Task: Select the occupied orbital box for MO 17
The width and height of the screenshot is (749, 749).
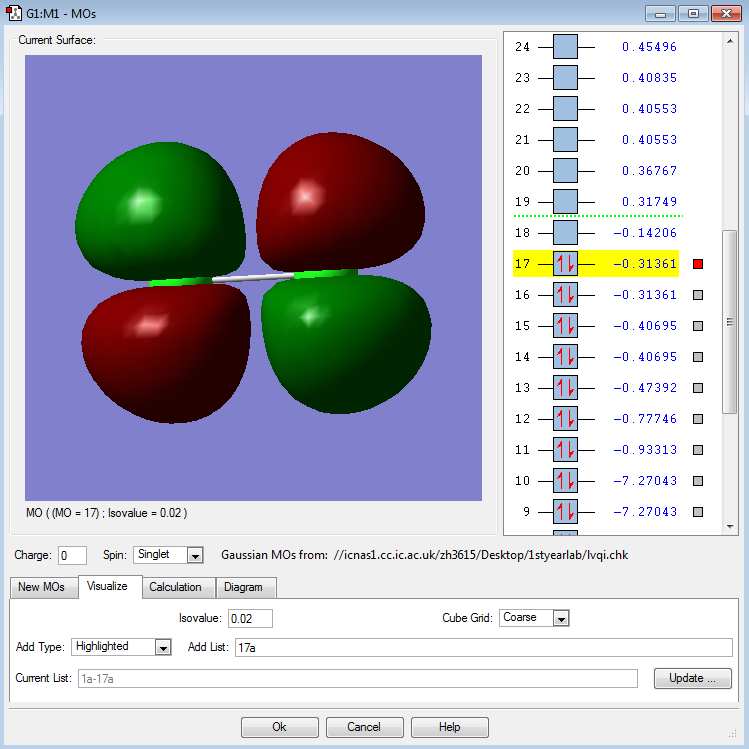Action: (565, 264)
